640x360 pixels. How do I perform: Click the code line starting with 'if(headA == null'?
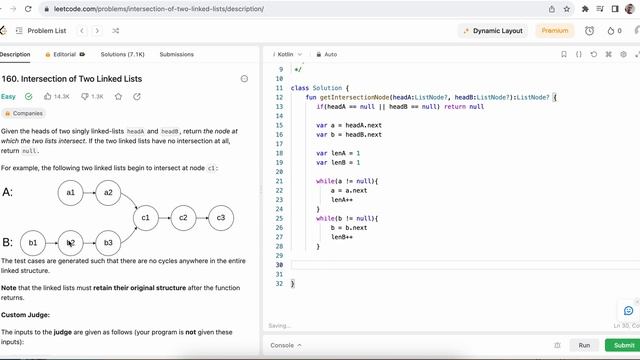click(x=400, y=107)
